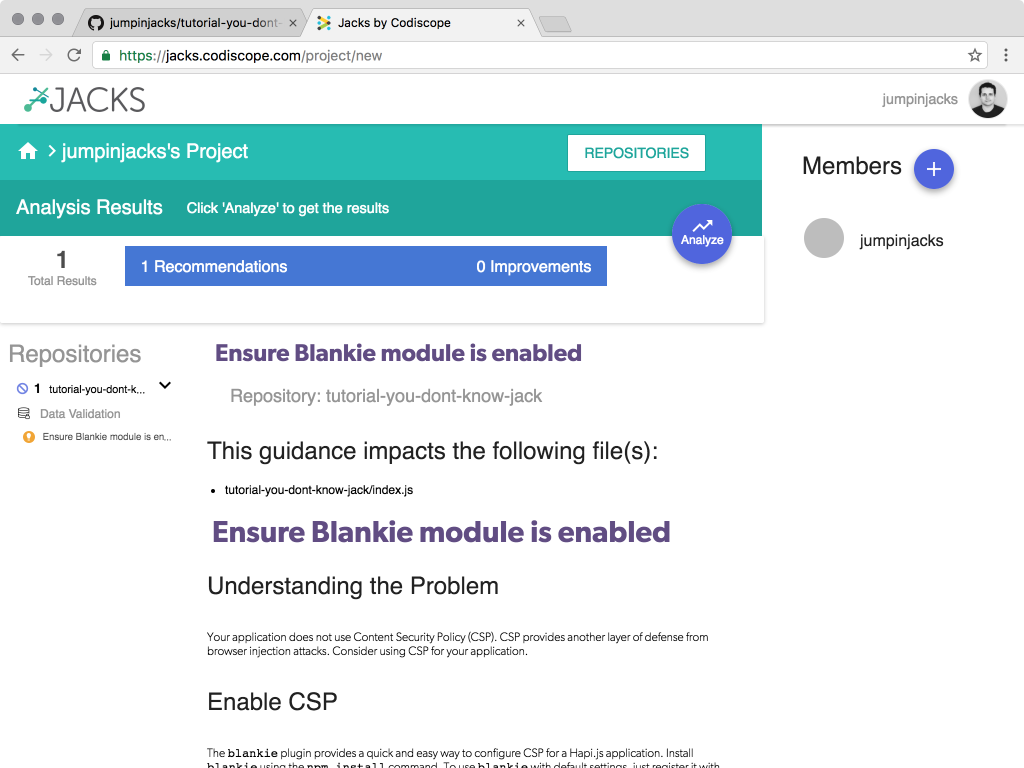Click the address bar URL field

point(536,56)
